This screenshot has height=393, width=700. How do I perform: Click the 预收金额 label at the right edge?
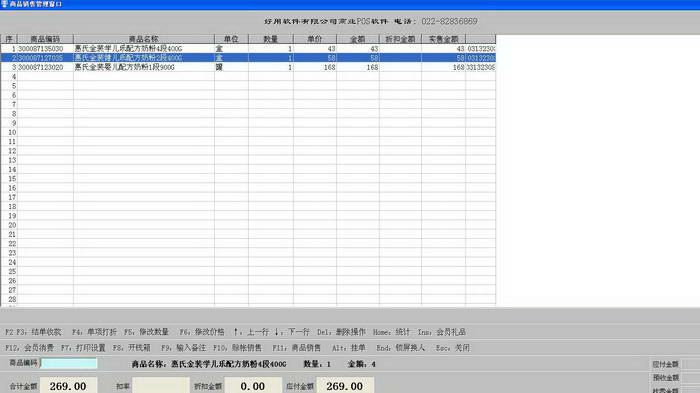click(666, 377)
